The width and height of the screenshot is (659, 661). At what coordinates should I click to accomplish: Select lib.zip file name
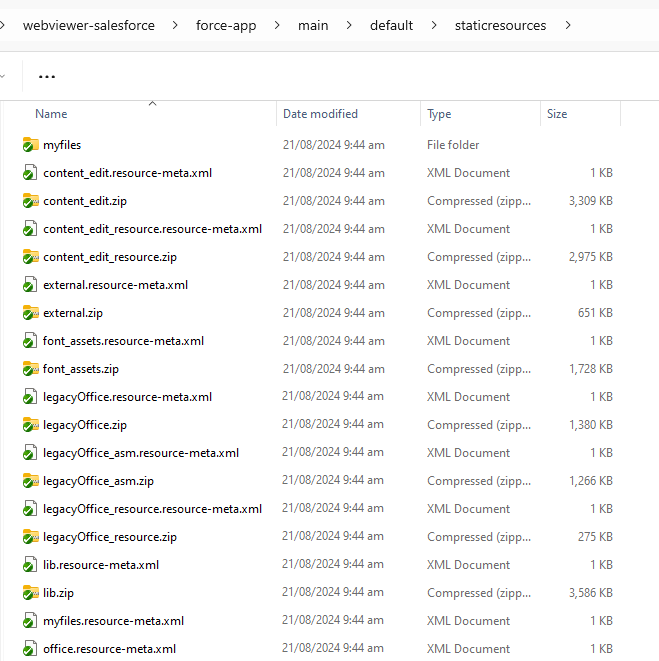click(58, 593)
